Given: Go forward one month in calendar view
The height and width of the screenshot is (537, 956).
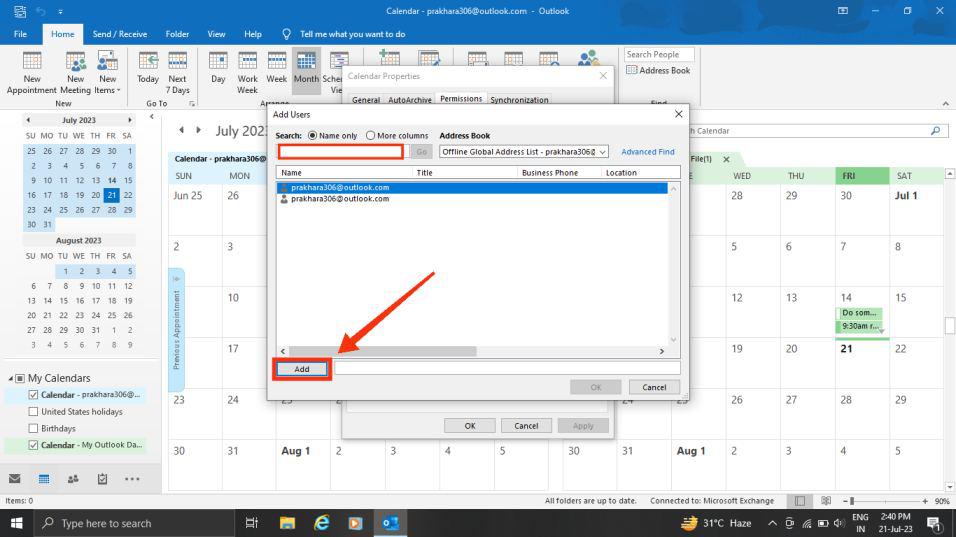Looking at the screenshot, I should coord(198,130).
